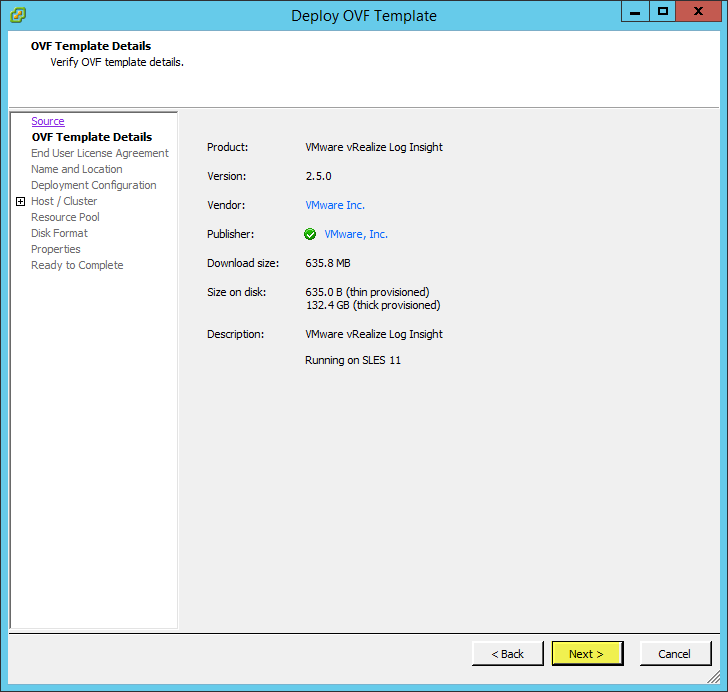Go back to the Source step
Screen dimensions: 728x692
[x=48, y=121]
